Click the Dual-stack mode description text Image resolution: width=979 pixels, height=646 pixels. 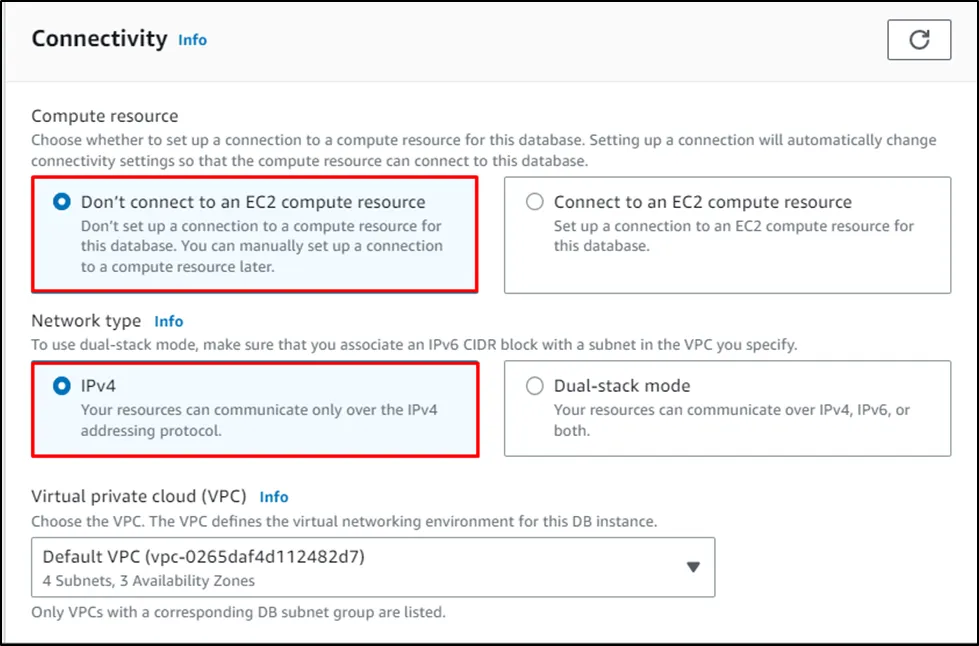point(731,420)
